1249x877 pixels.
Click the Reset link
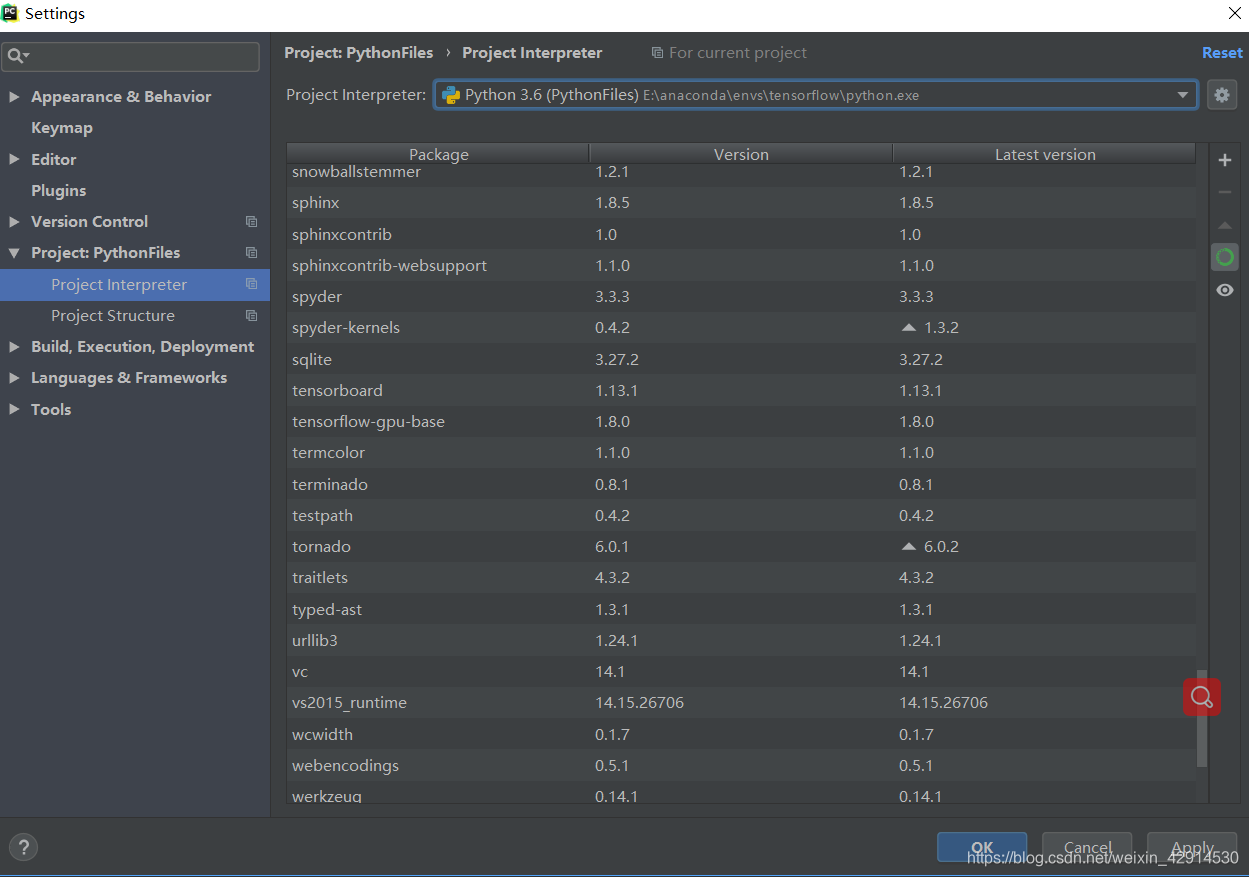click(1222, 53)
